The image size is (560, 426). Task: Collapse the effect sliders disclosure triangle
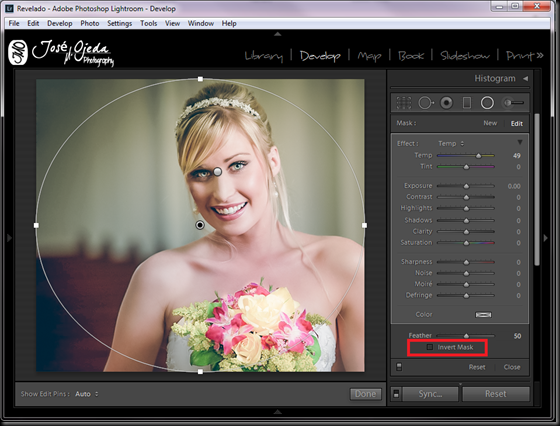(520, 142)
